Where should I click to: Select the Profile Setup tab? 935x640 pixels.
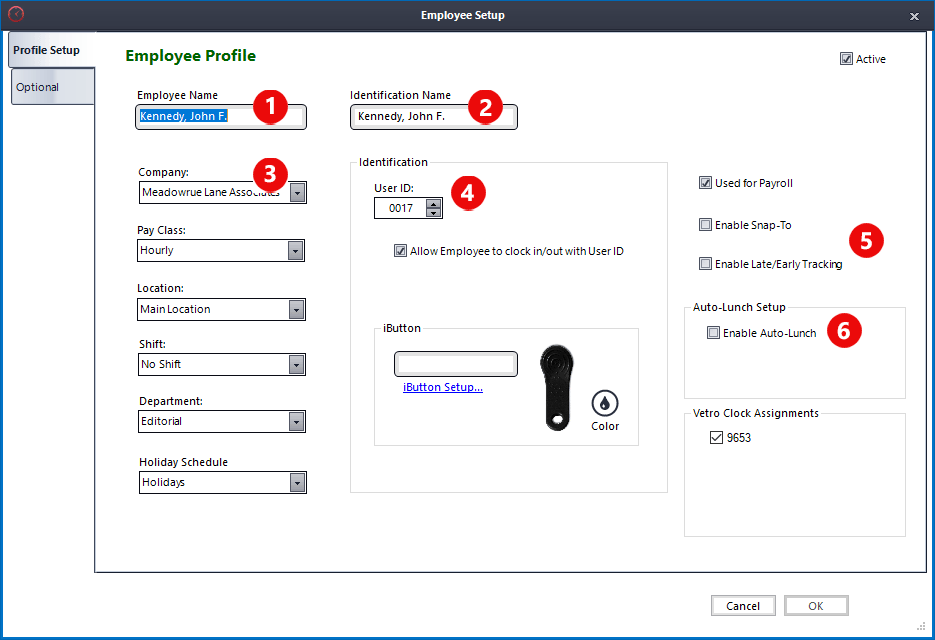(47, 49)
